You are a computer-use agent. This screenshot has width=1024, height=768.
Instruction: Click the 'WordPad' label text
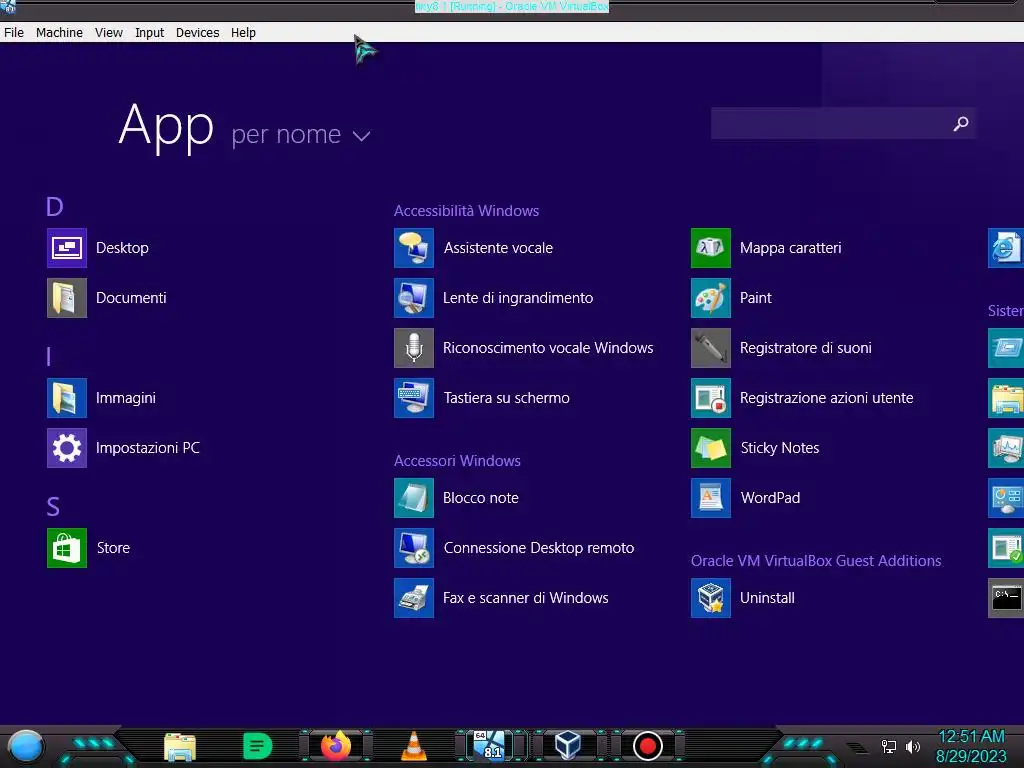pos(771,498)
